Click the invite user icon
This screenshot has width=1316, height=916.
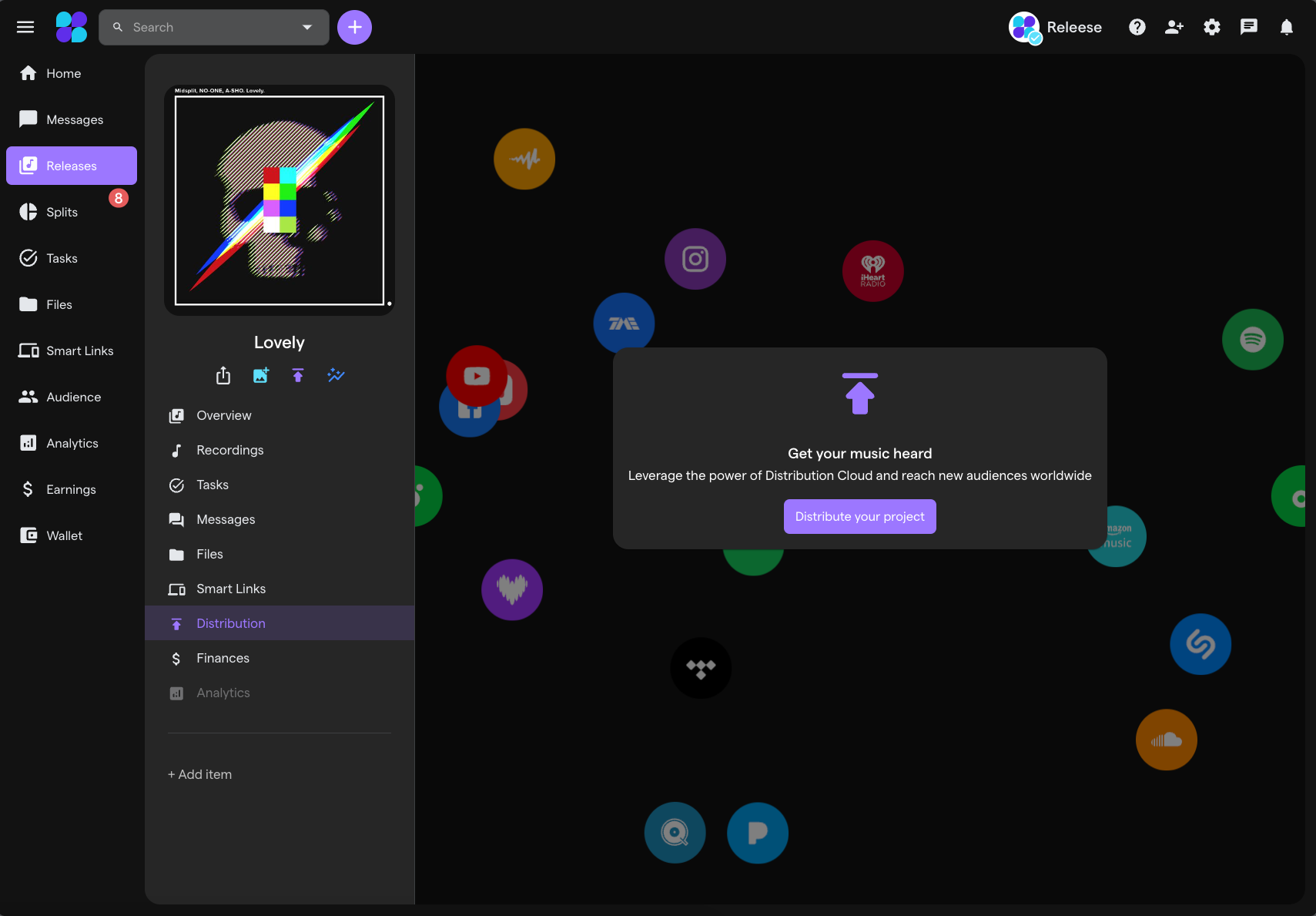[1174, 27]
